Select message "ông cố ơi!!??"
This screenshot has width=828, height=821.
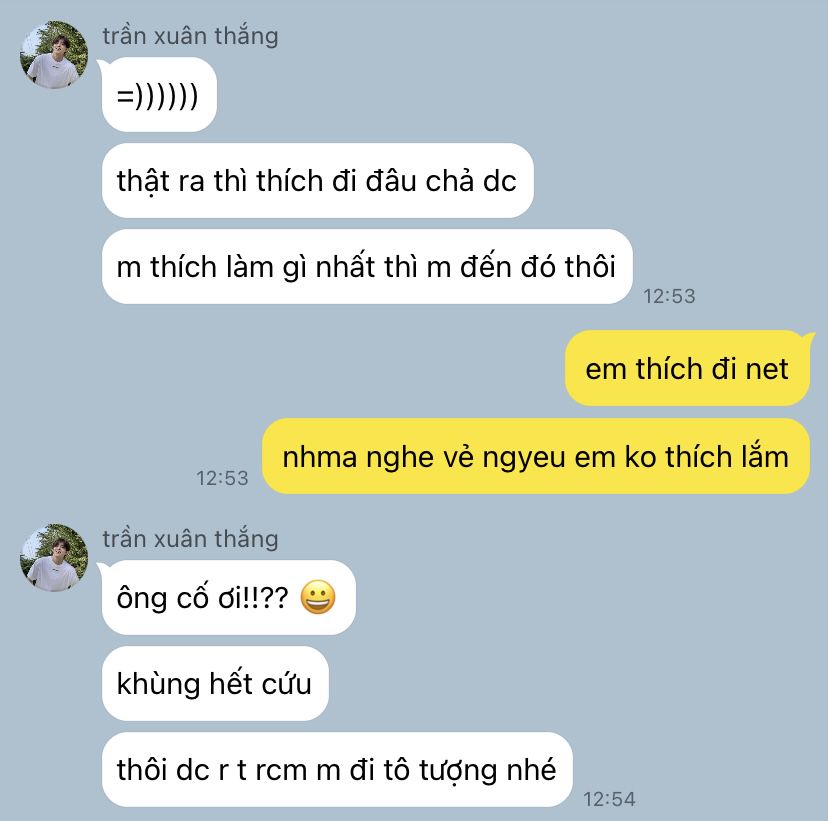(229, 598)
